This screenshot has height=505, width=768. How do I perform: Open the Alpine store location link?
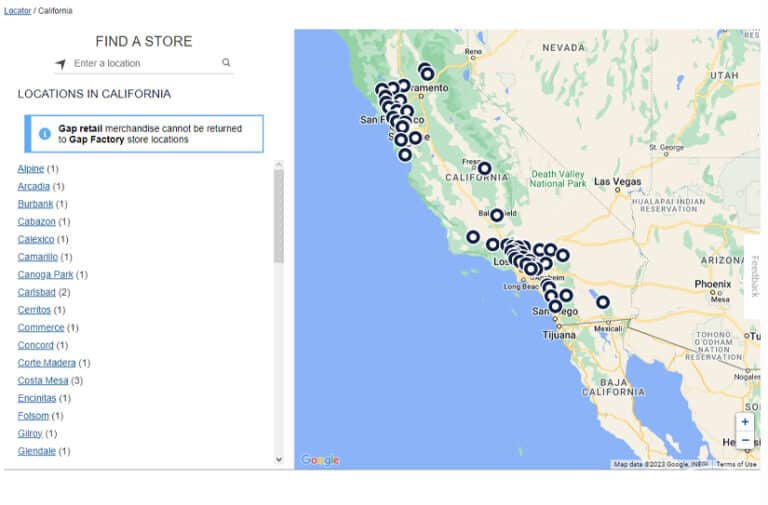click(x=31, y=169)
